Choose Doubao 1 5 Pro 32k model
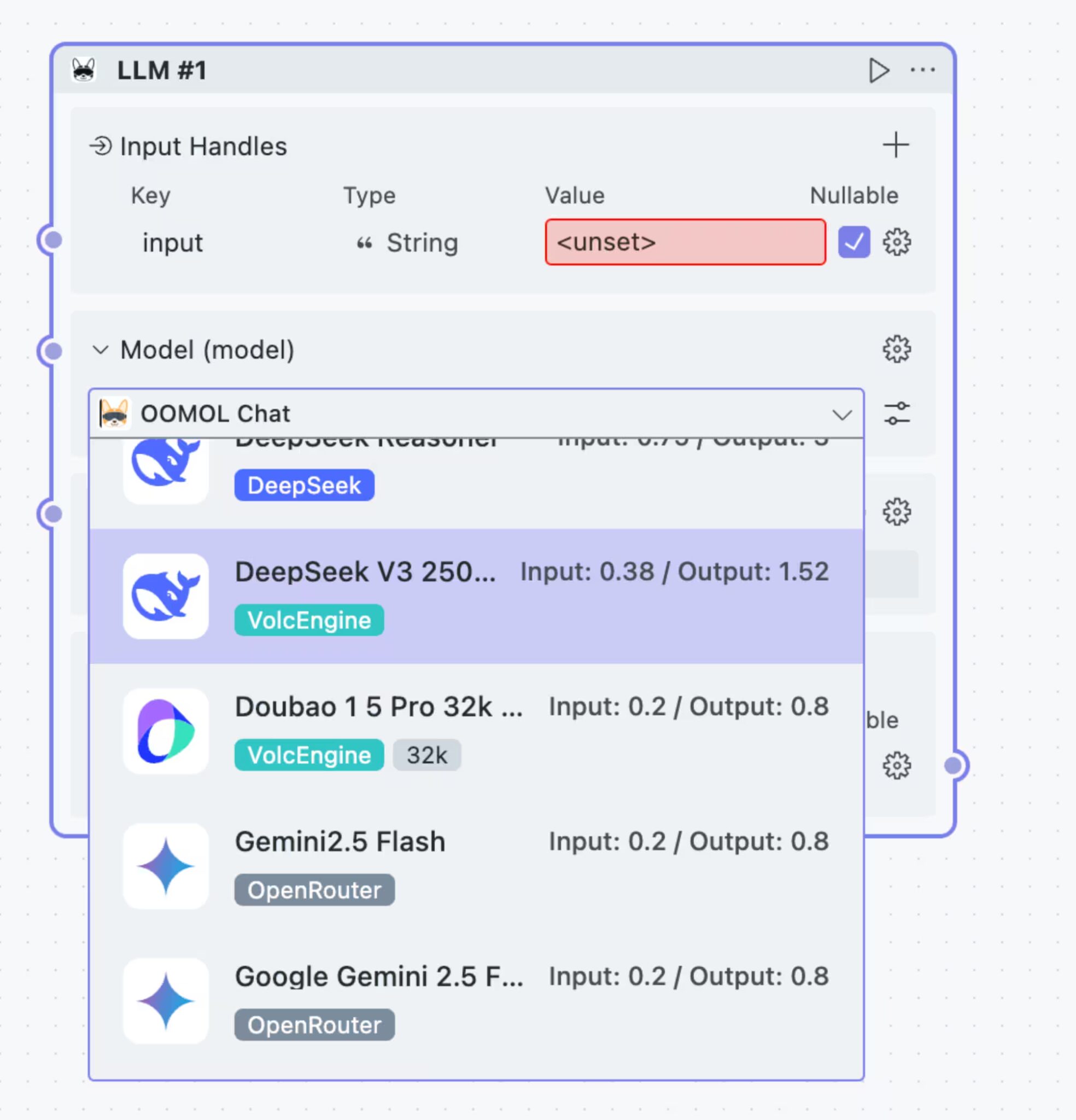This screenshot has height=1120, width=1076. (476, 731)
